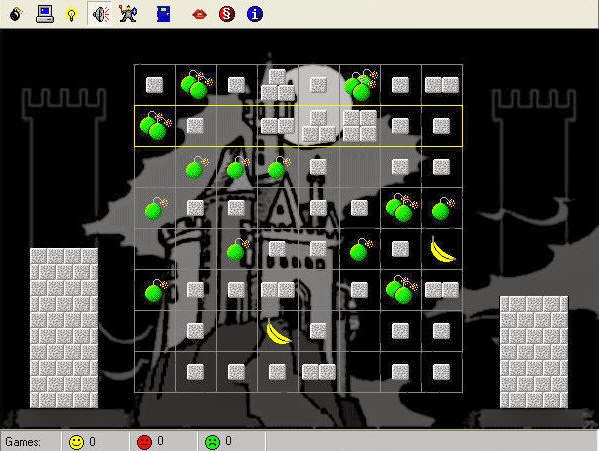Click the "Games:" label in the status bar
The image size is (599, 451).
pos(23,442)
